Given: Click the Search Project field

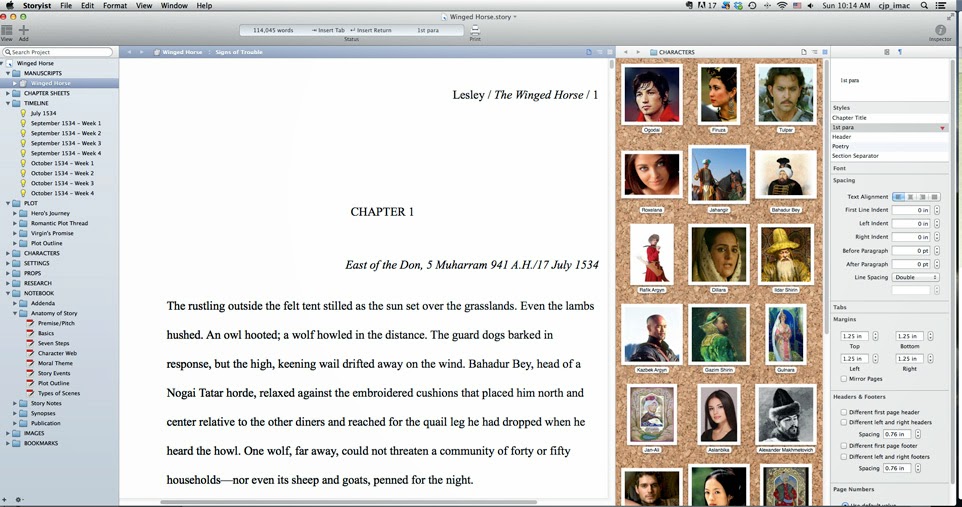Looking at the screenshot, I should pyautogui.click(x=58, y=52).
